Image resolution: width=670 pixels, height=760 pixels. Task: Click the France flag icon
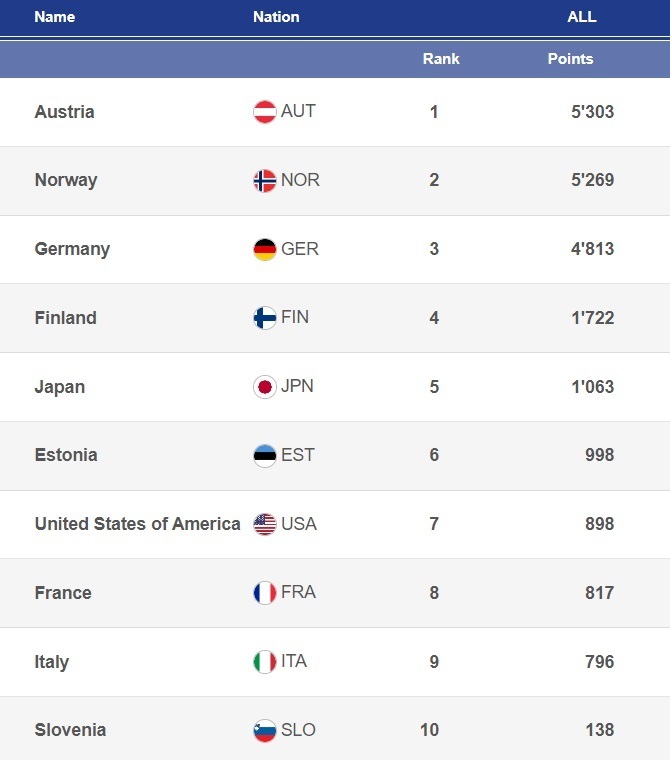(x=265, y=593)
